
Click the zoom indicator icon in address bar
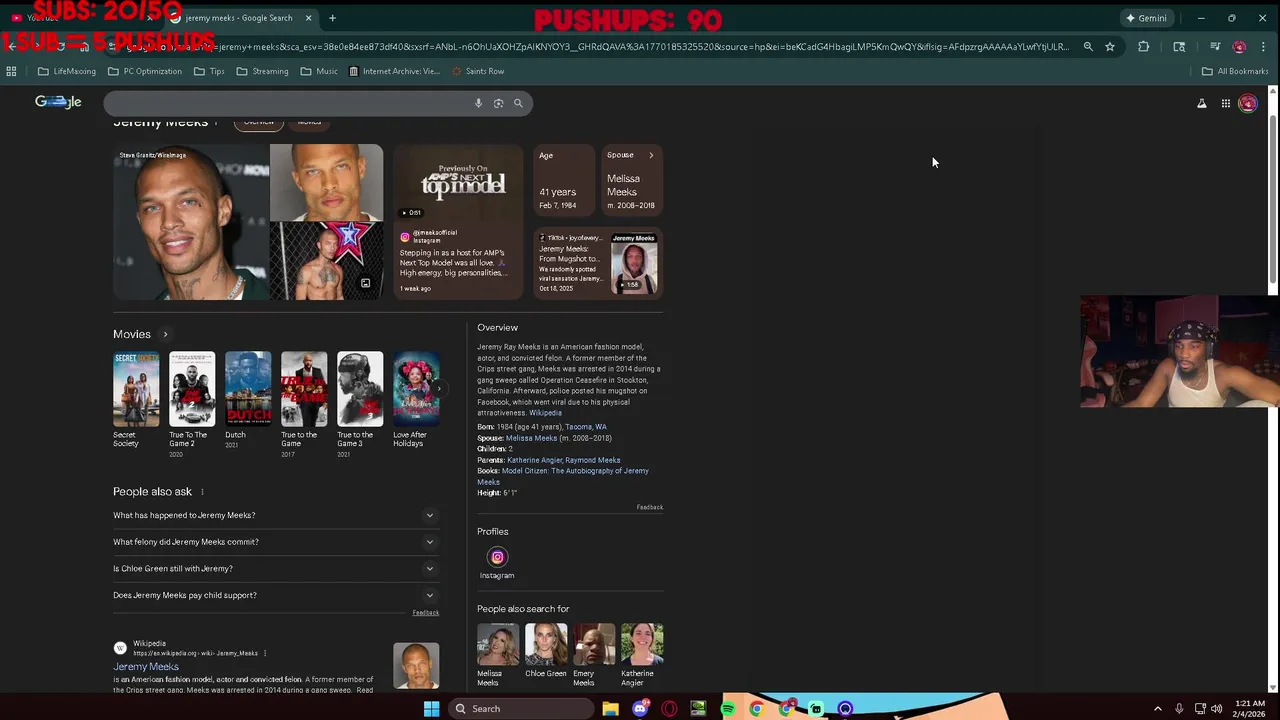tap(1088, 47)
